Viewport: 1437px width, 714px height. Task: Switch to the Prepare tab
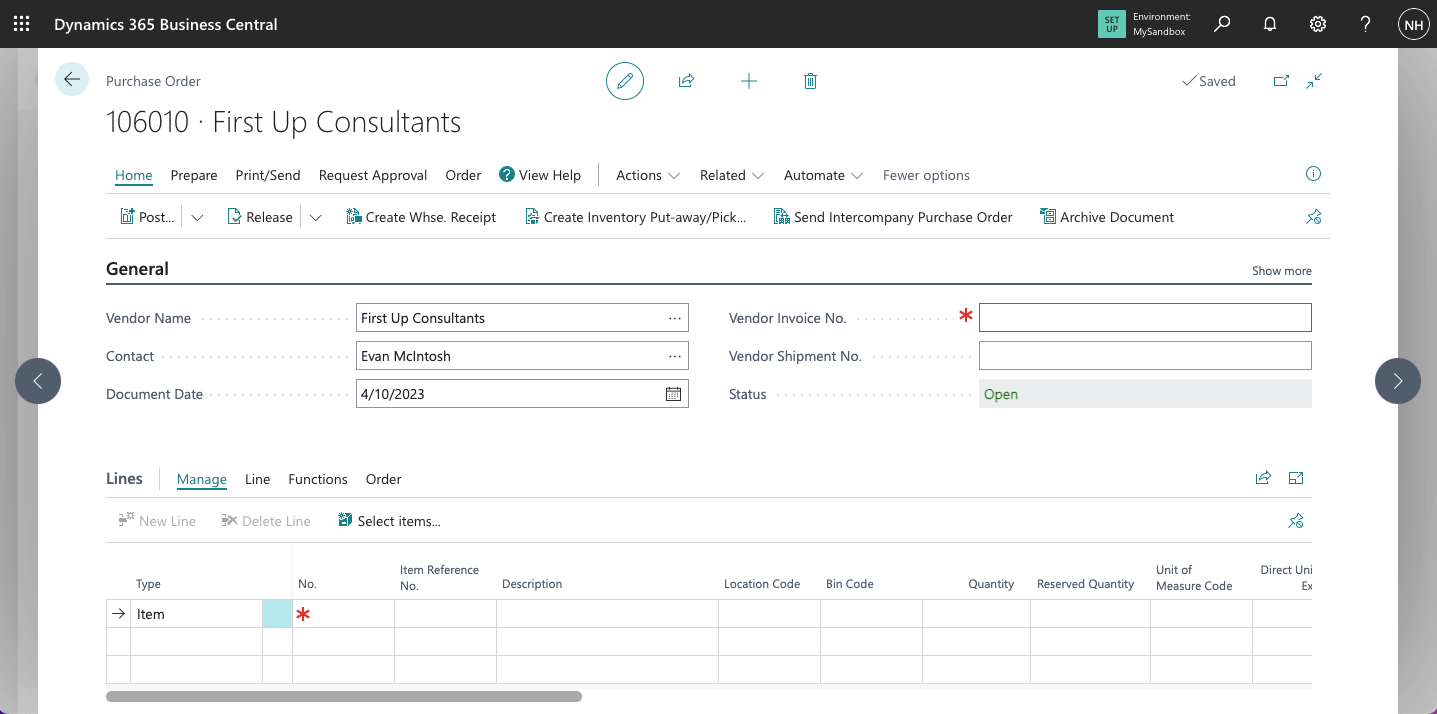(x=194, y=175)
